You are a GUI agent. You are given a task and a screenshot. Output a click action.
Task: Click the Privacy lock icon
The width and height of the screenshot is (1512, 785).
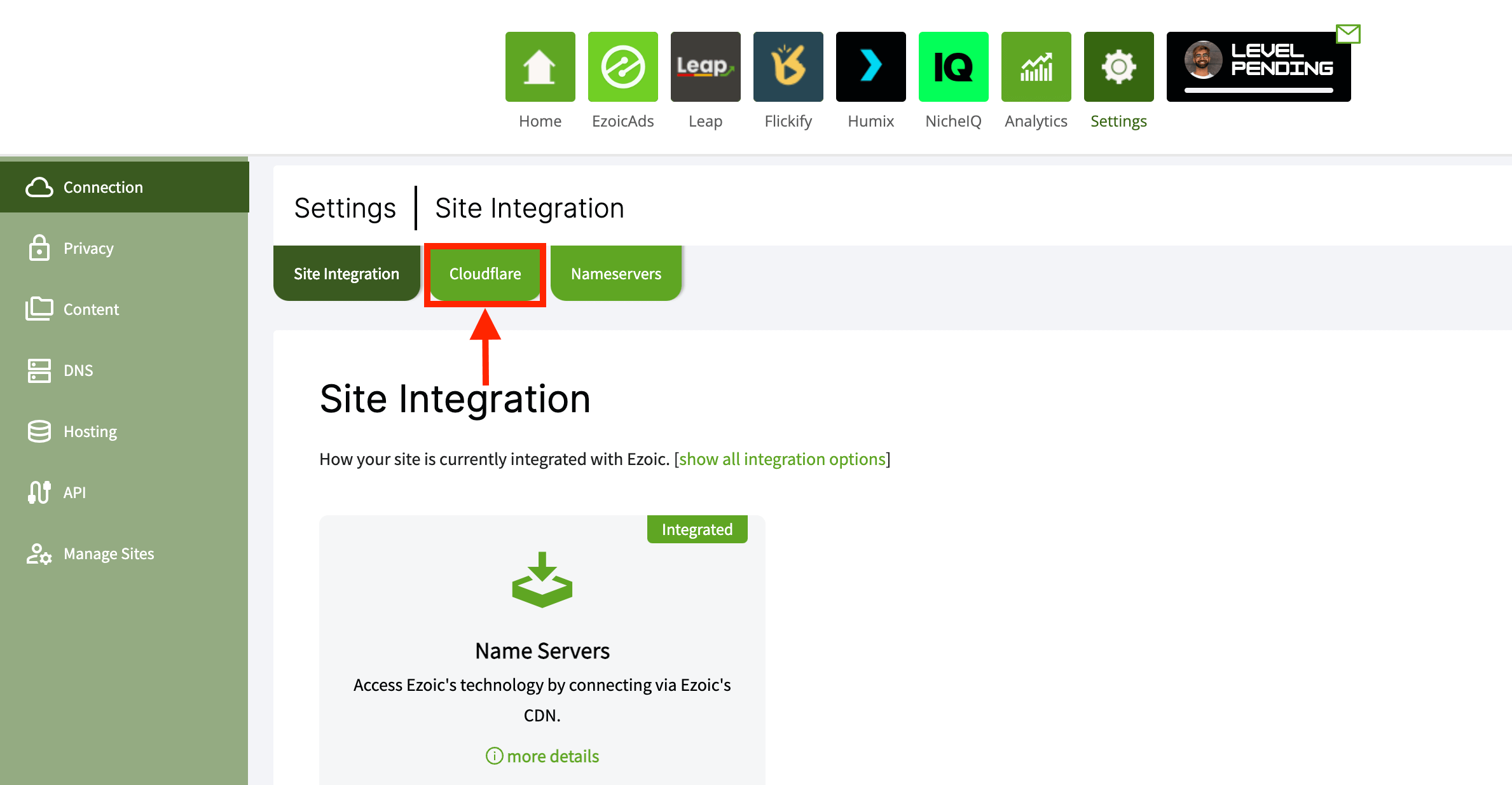tap(39, 248)
